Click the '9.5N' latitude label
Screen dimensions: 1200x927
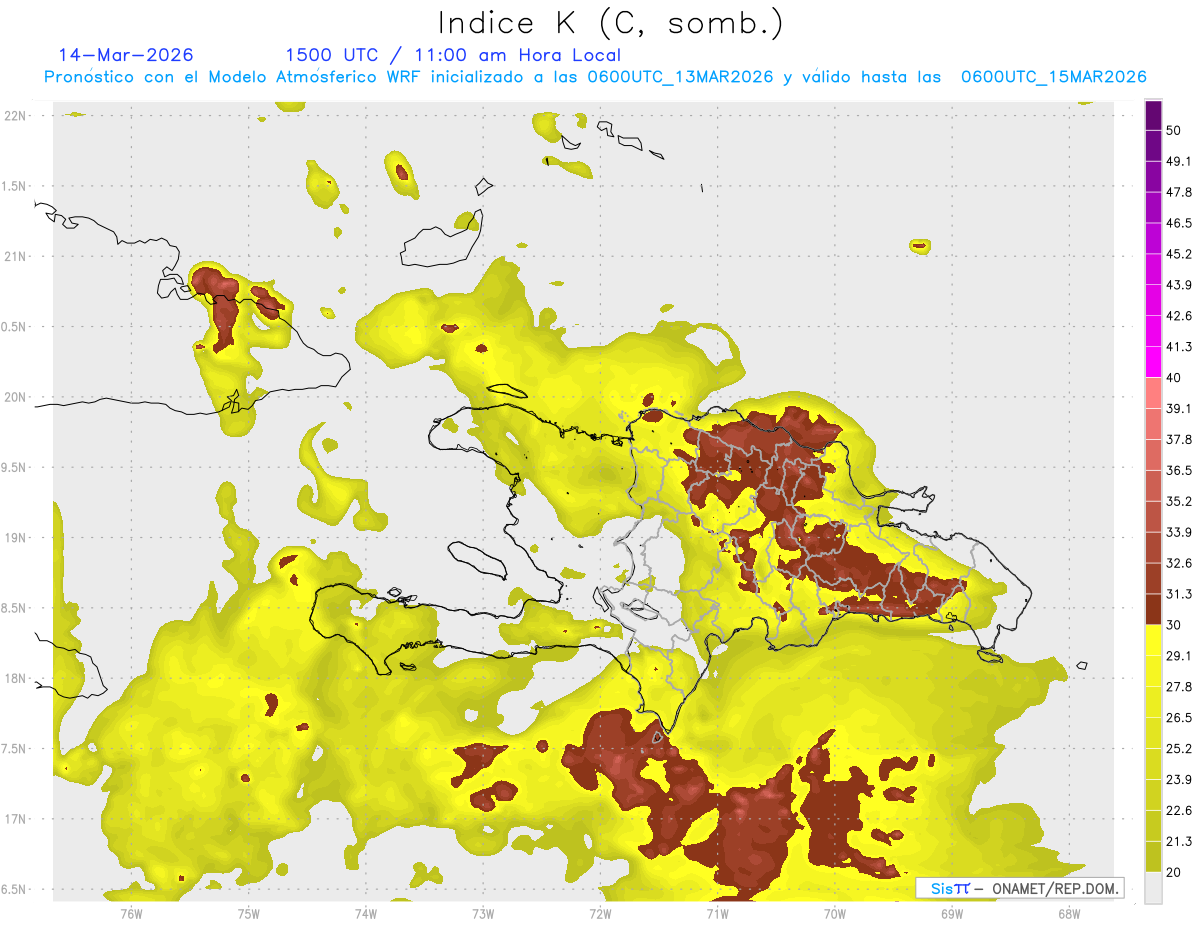(x=14, y=467)
